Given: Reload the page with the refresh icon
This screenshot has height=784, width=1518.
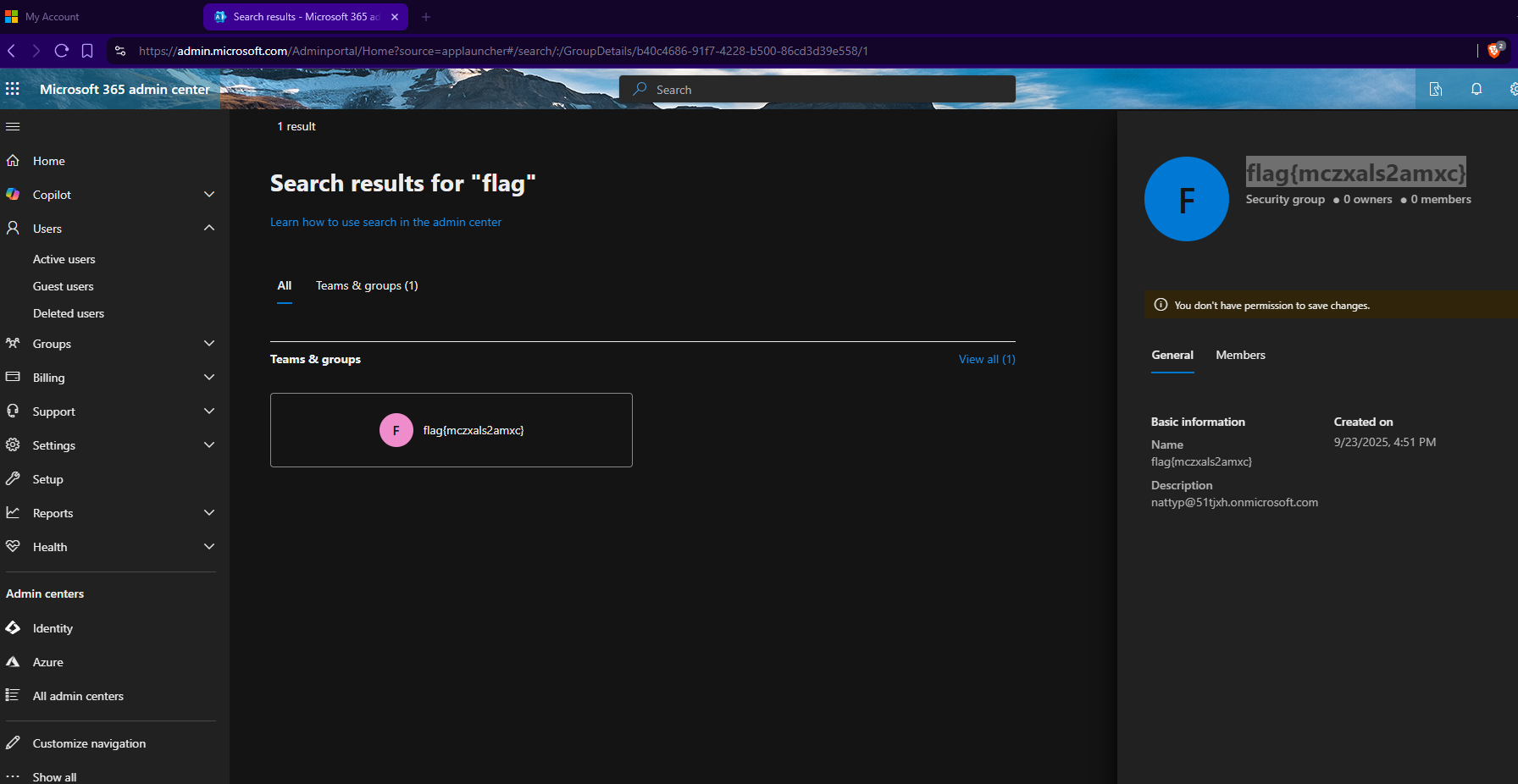Looking at the screenshot, I should point(61,51).
